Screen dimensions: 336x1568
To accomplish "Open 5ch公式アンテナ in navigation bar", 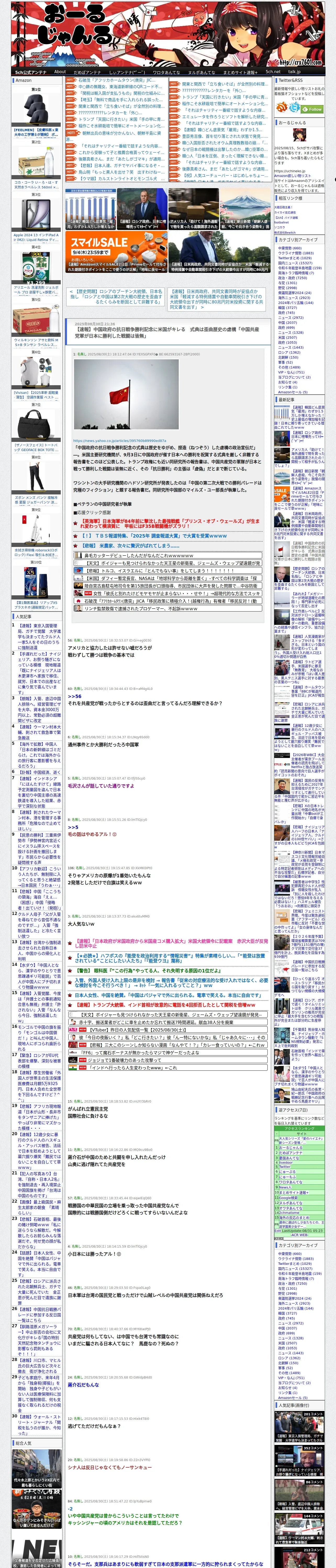I will (31, 72).
